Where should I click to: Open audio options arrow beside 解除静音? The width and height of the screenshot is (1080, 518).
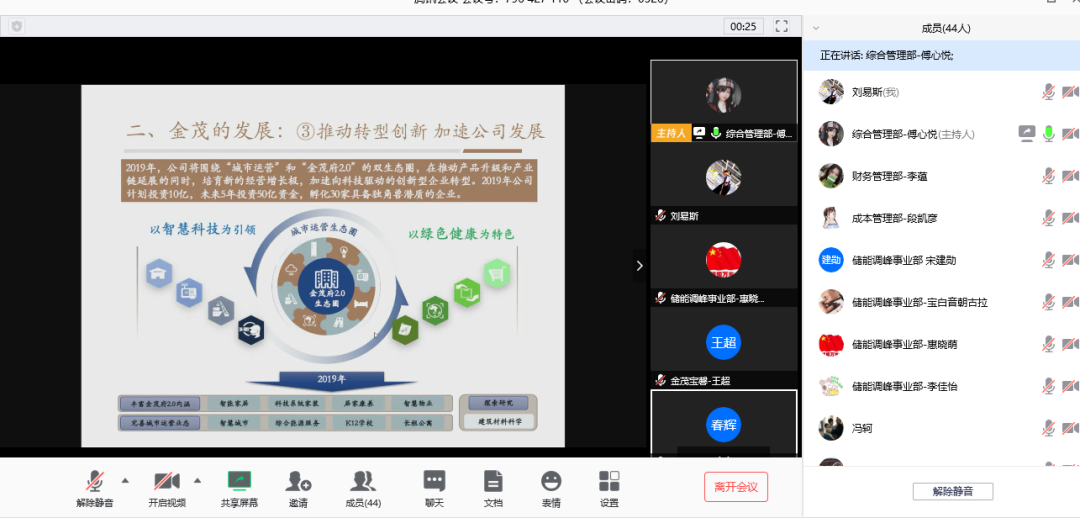(x=125, y=480)
